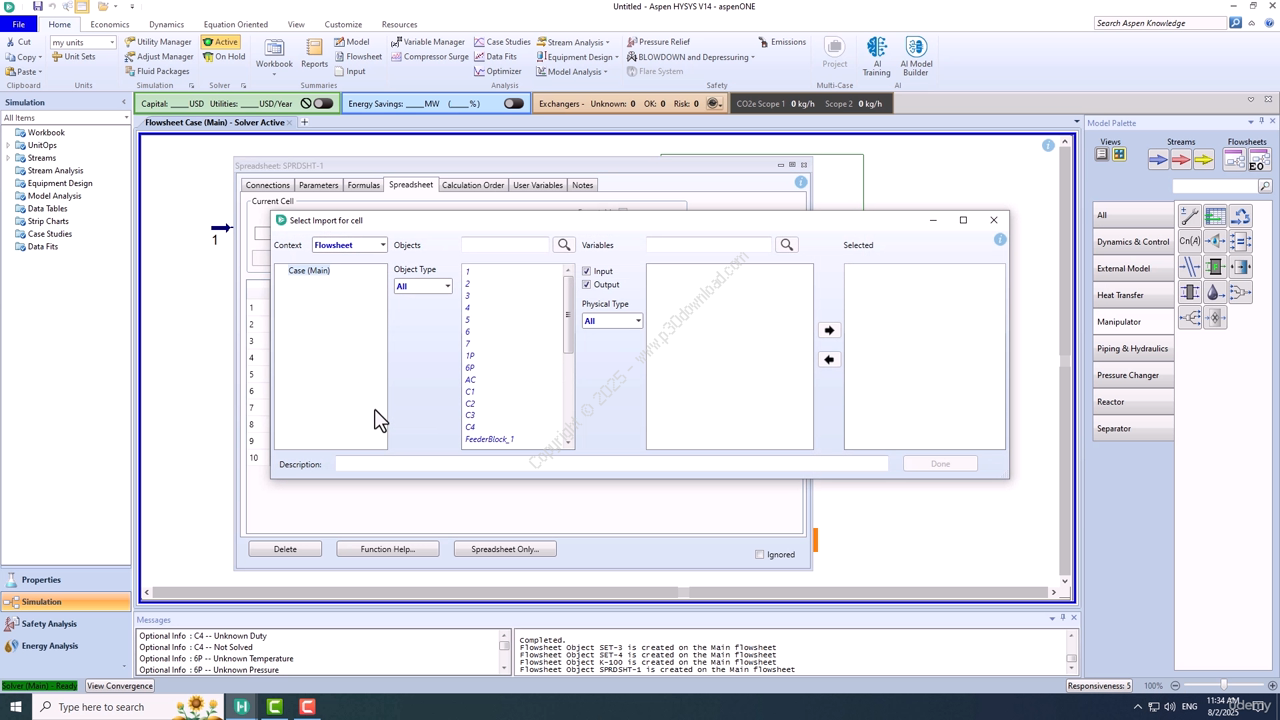
Task: Open the Object Type dropdown
Action: tap(423, 286)
